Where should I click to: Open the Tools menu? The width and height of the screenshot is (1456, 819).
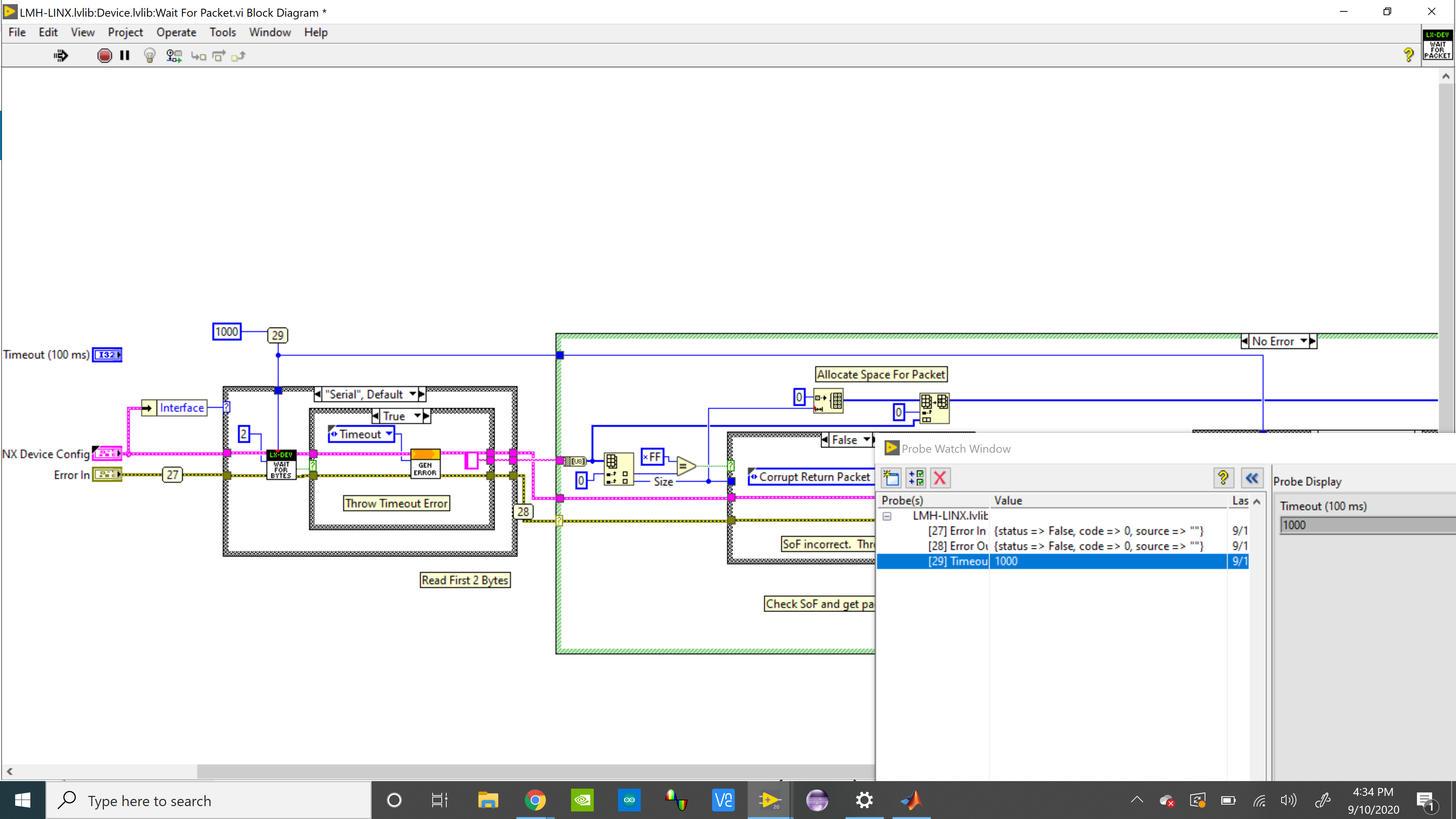[222, 32]
